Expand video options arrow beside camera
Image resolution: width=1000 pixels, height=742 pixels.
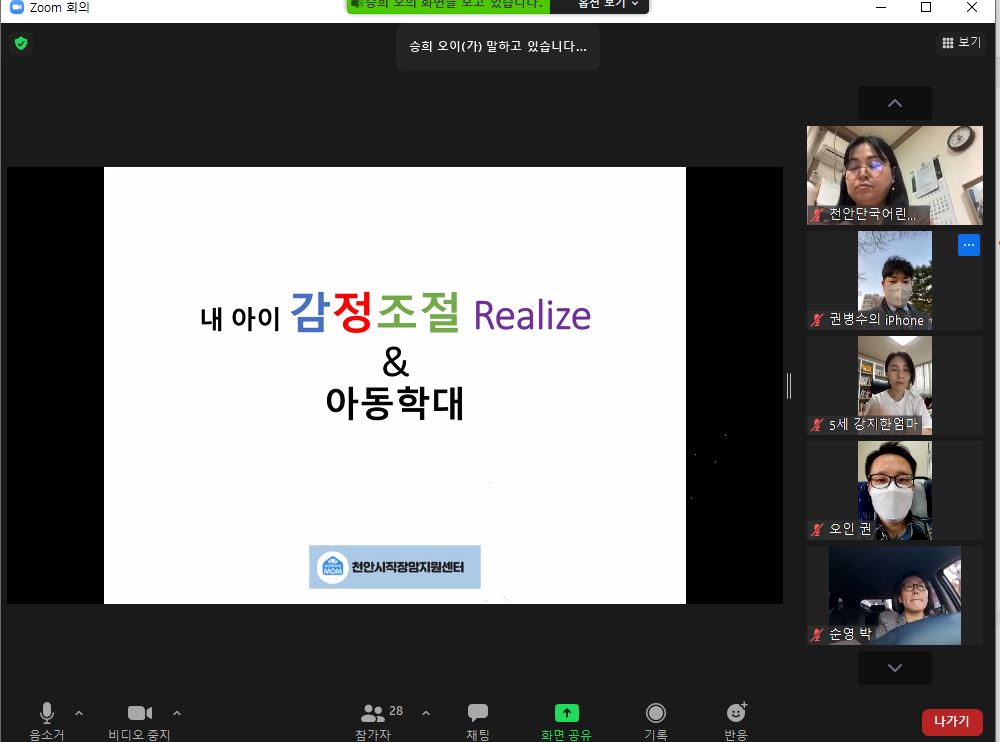(x=177, y=713)
